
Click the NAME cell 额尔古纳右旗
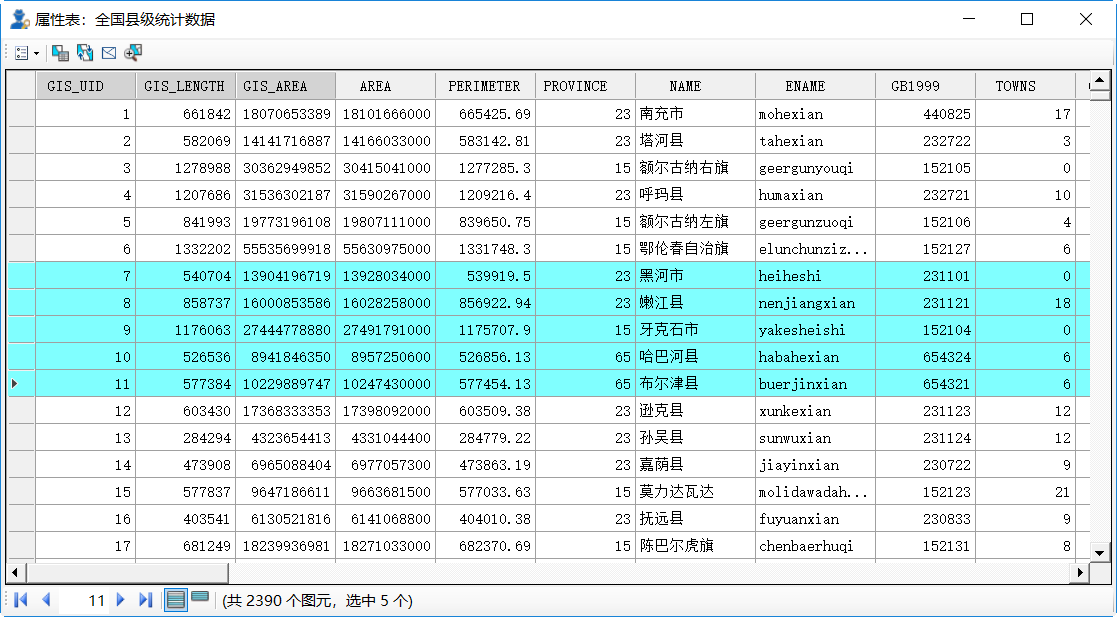[x=695, y=168]
